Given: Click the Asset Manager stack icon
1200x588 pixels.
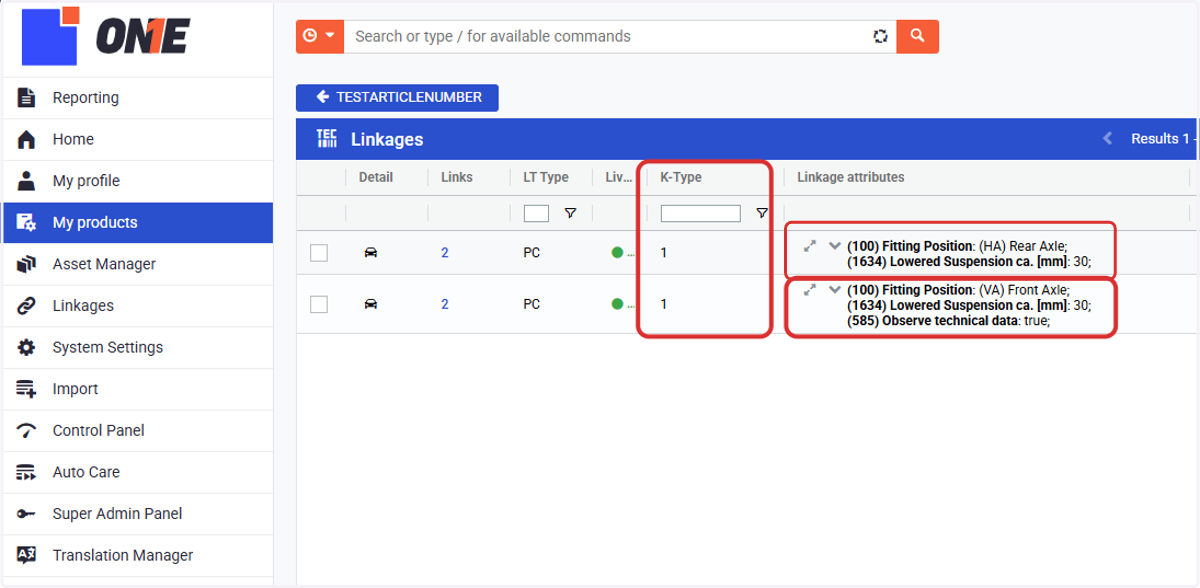Looking at the screenshot, I should click(x=27, y=264).
